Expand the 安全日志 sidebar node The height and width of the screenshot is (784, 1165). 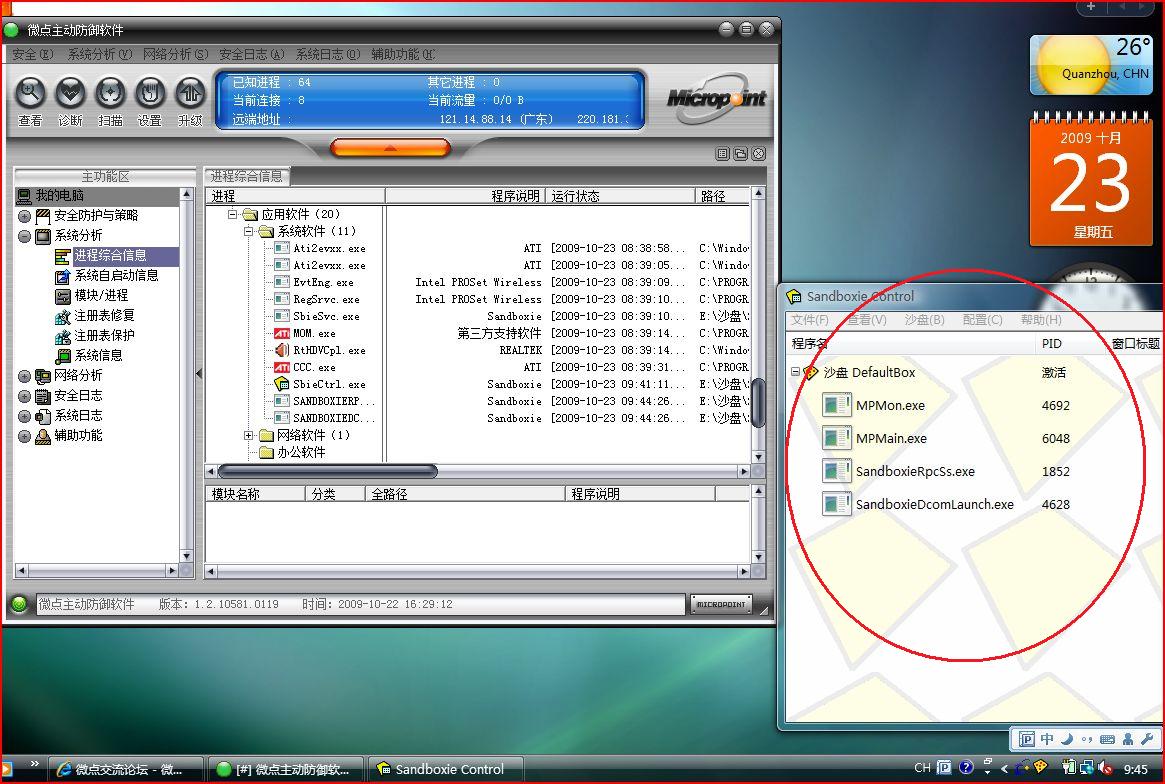(x=25, y=396)
